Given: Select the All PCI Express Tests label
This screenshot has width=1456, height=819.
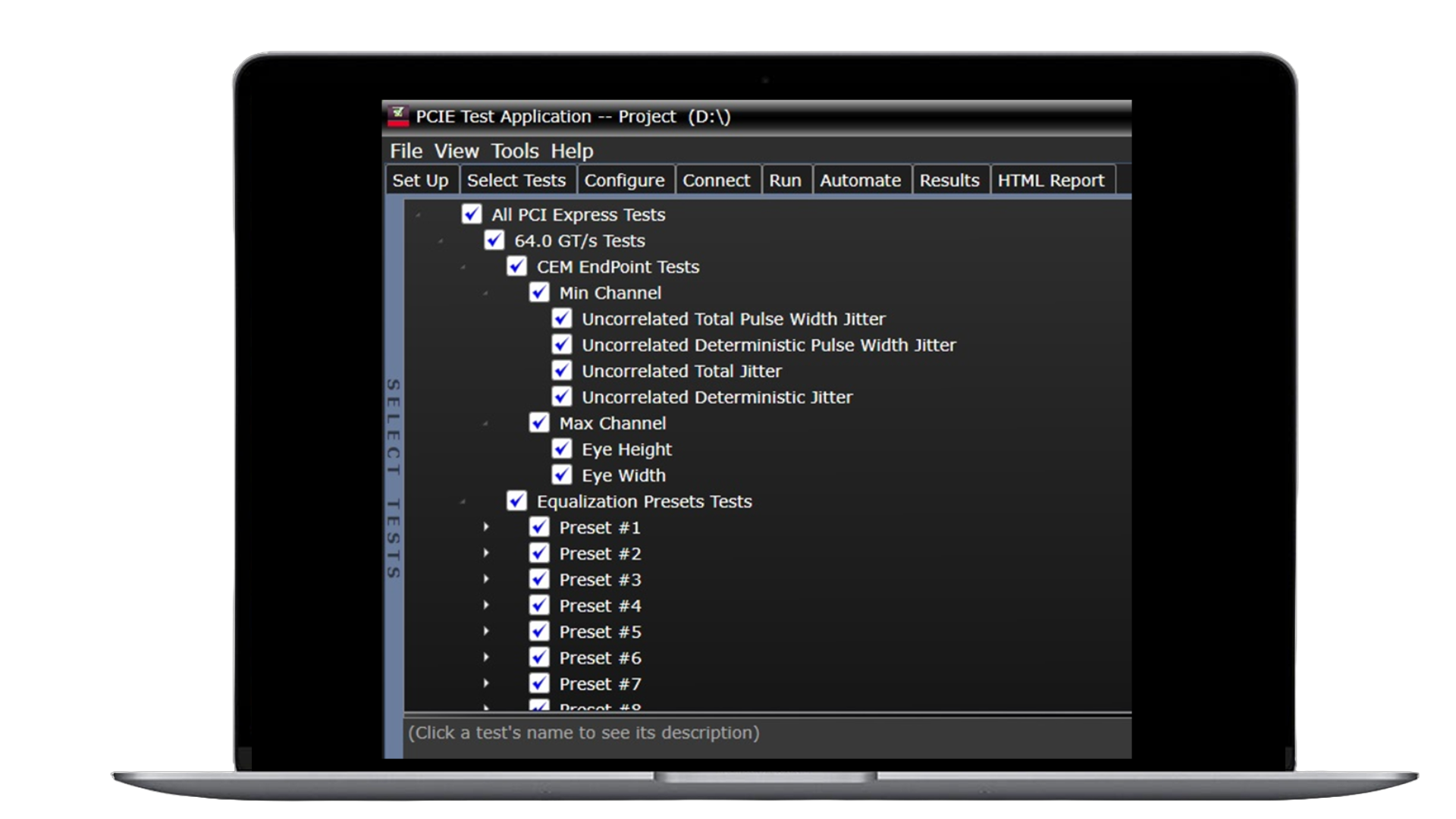Looking at the screenshot, I should pos(578,215).
